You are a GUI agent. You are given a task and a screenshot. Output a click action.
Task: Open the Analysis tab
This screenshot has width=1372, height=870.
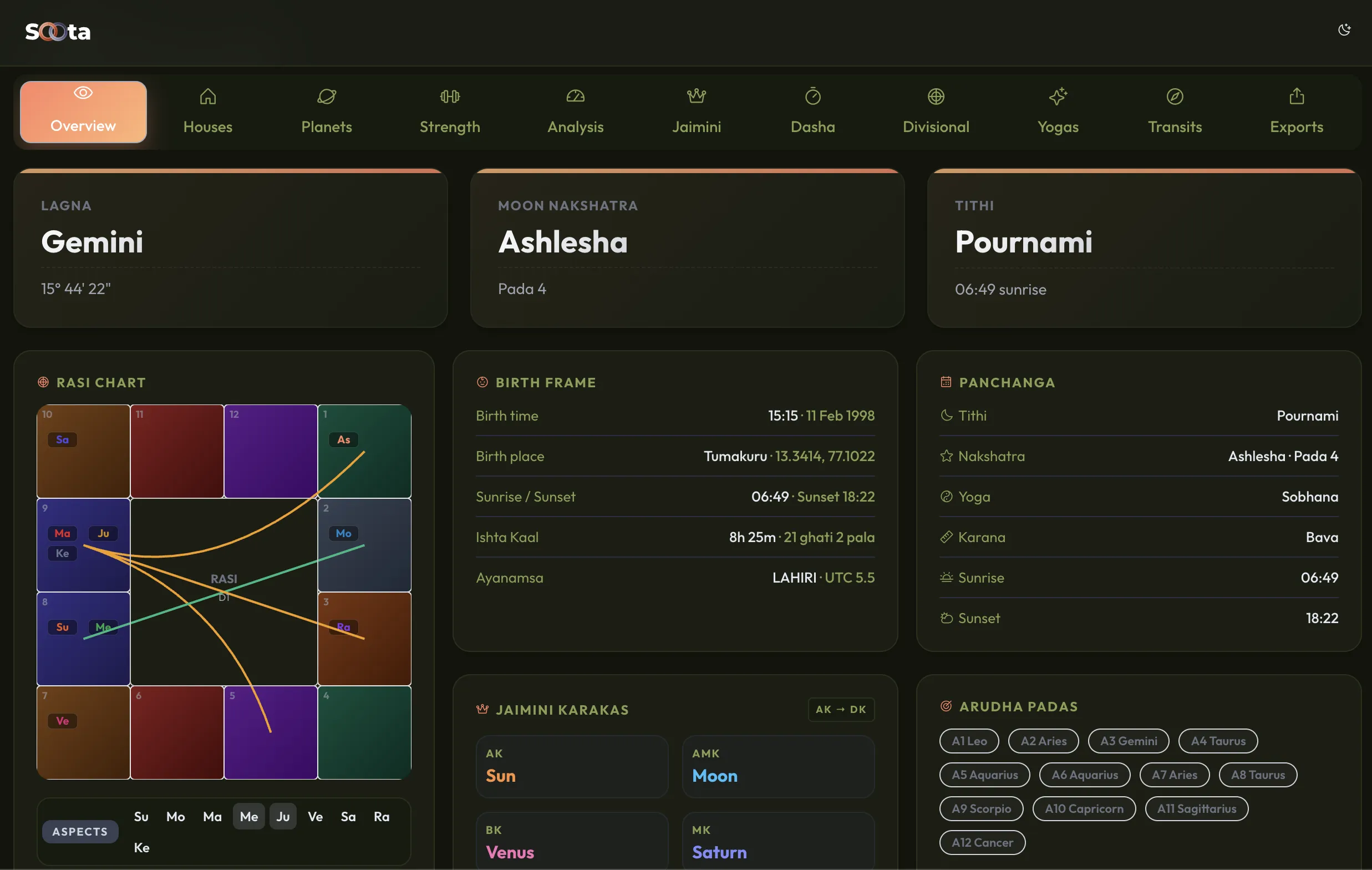pos(576,112)
